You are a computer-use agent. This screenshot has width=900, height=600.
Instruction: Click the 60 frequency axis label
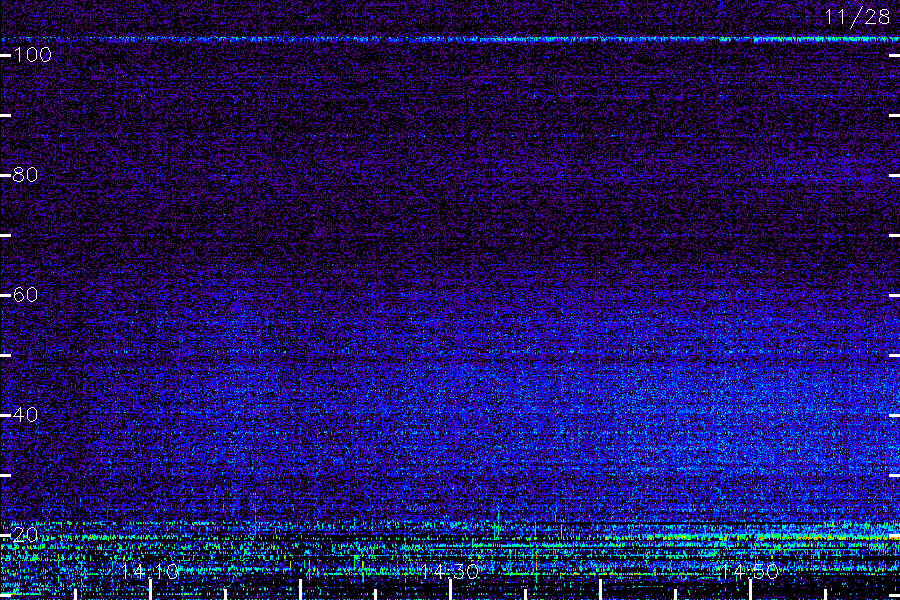(x=25, y=295)
